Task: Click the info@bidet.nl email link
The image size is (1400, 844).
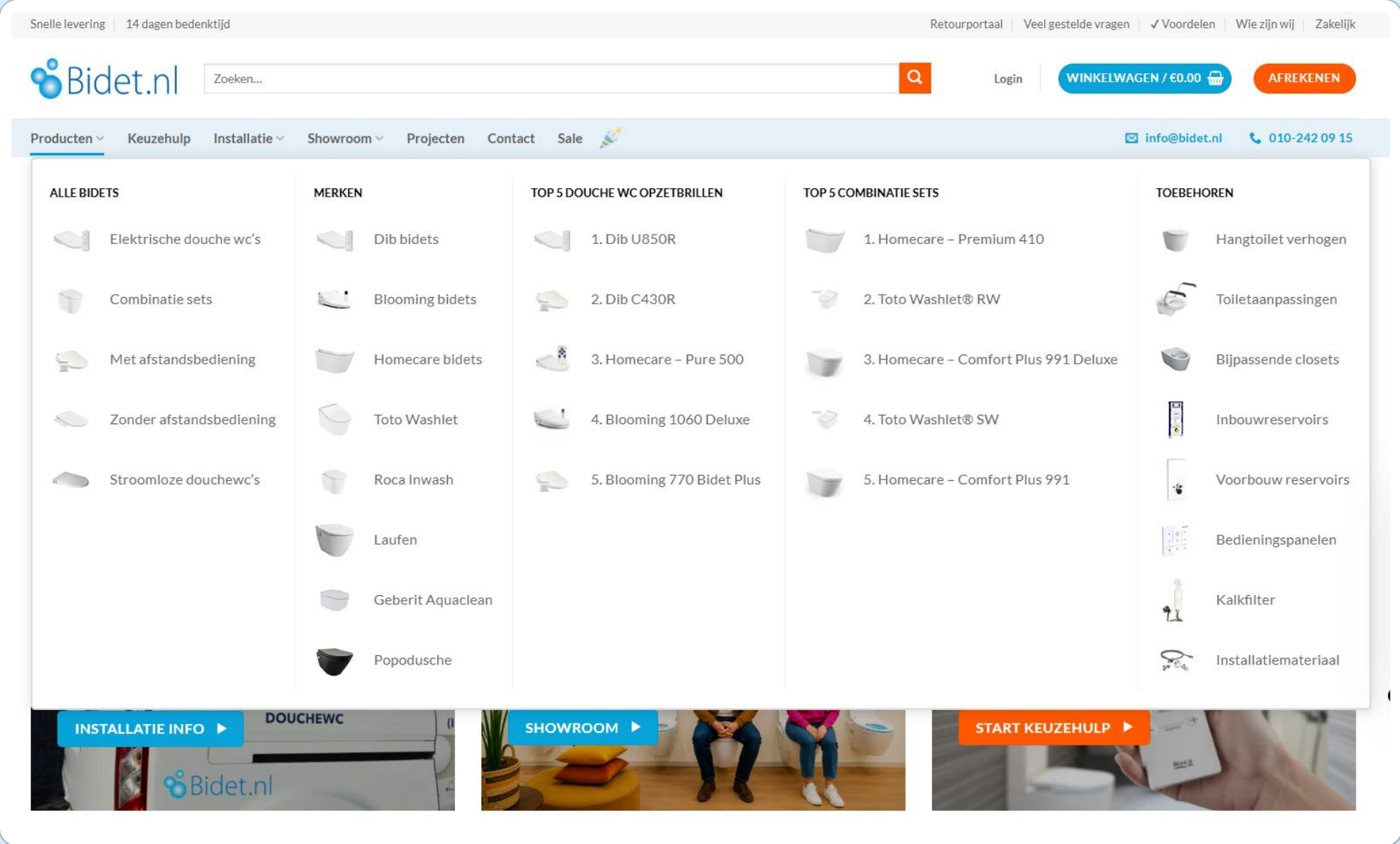Action: (1174, 138)
